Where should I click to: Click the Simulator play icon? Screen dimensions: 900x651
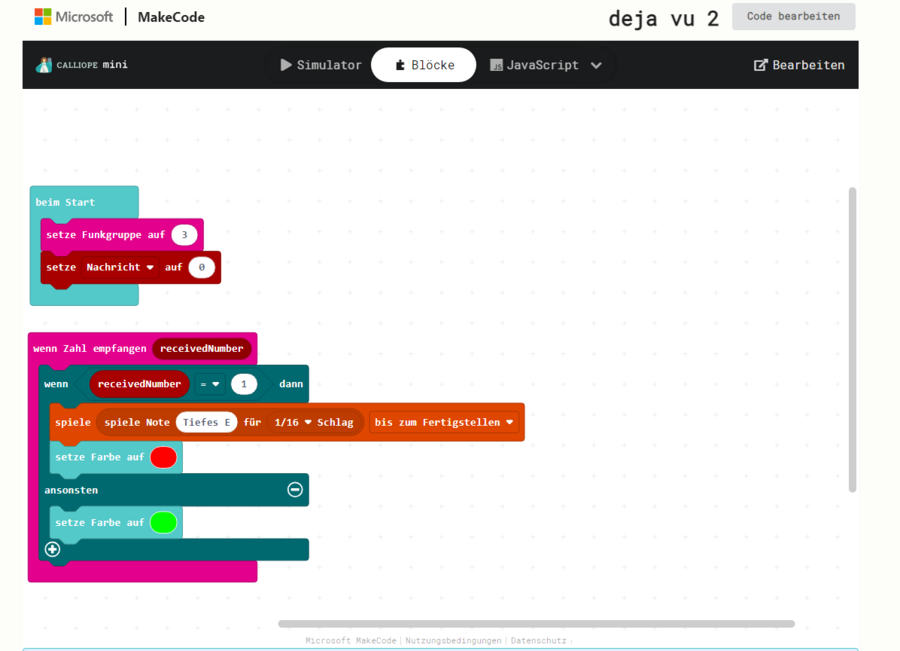pos(285,65)
